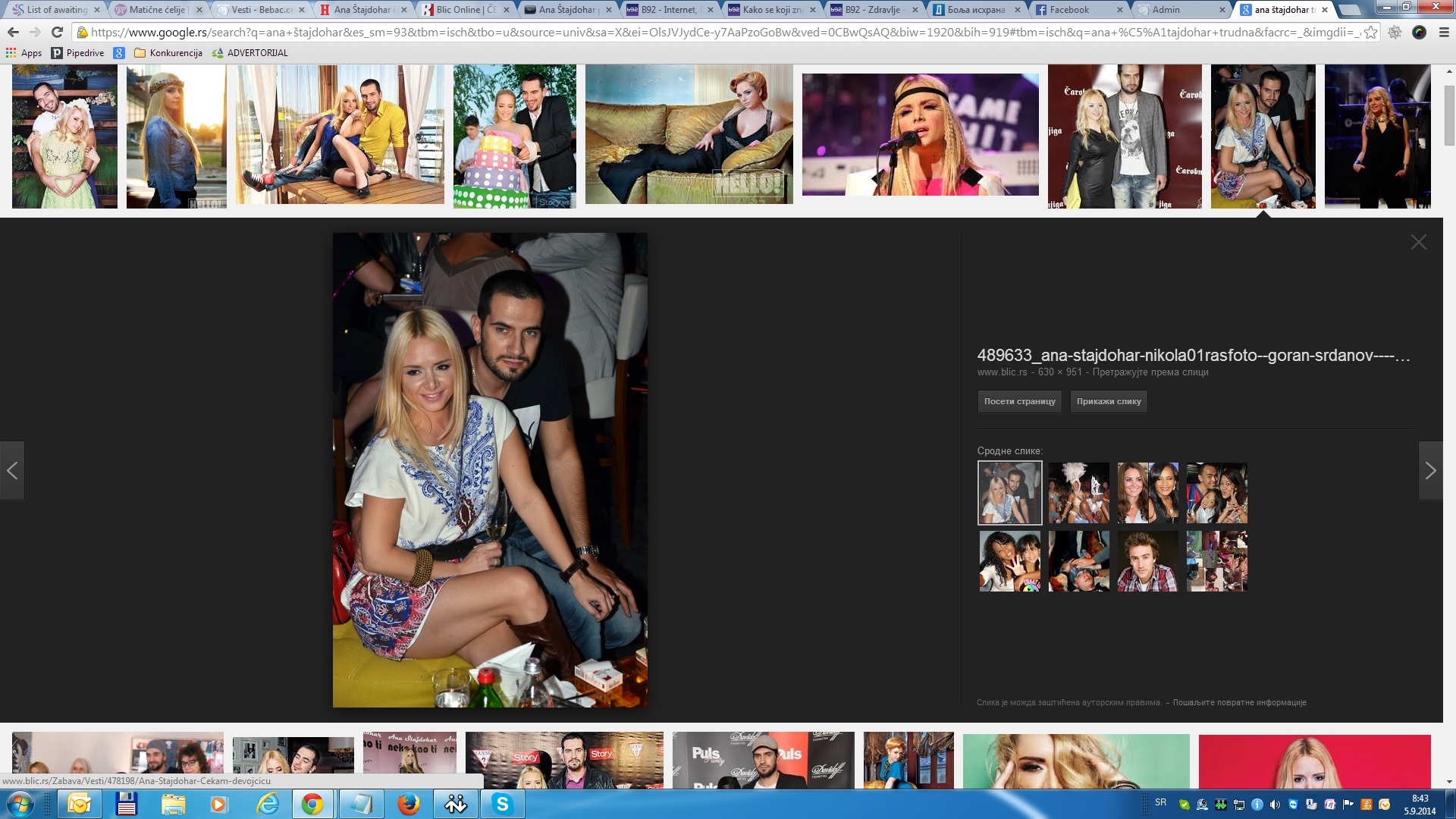Launch Skype from the taskbar
The height and width of the screenshot is (819, 1456).
[x=502, y=804]
